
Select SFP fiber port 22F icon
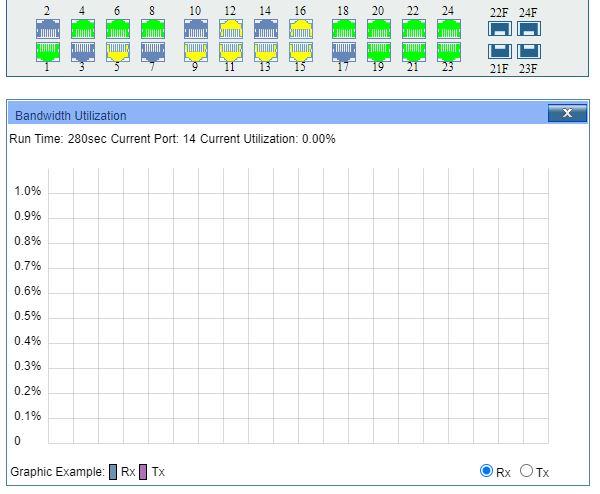[x=500, y=29]
